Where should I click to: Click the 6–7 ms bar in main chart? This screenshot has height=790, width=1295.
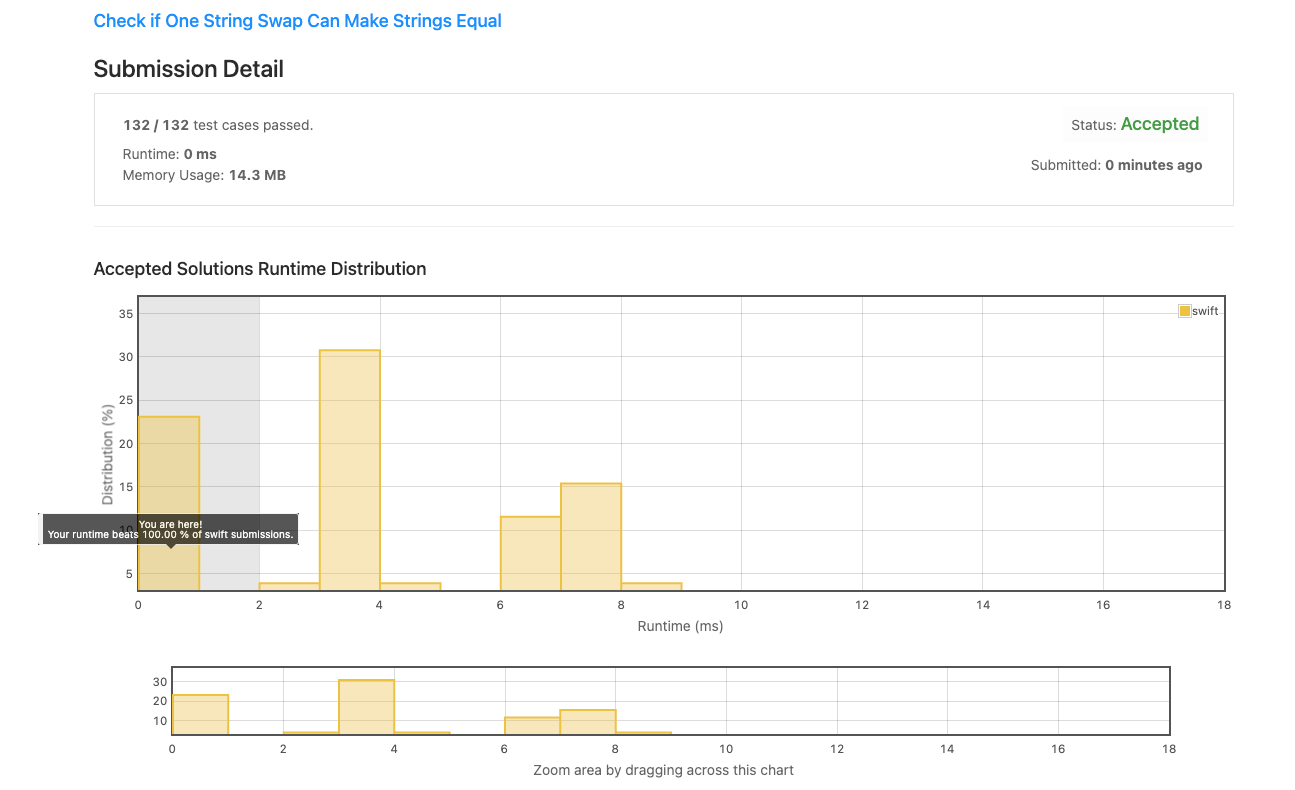coord(531,553)
